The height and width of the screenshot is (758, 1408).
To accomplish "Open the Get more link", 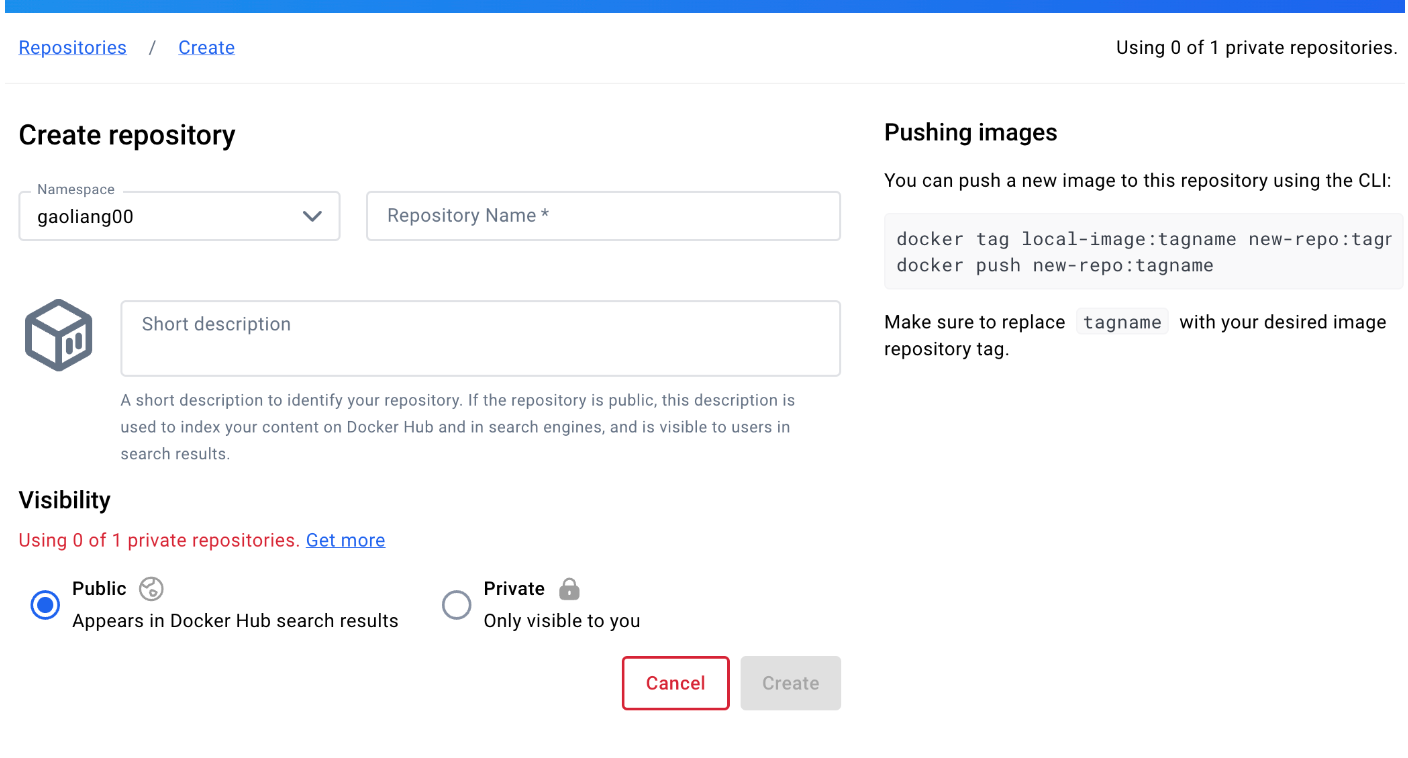I will point(345,540).
